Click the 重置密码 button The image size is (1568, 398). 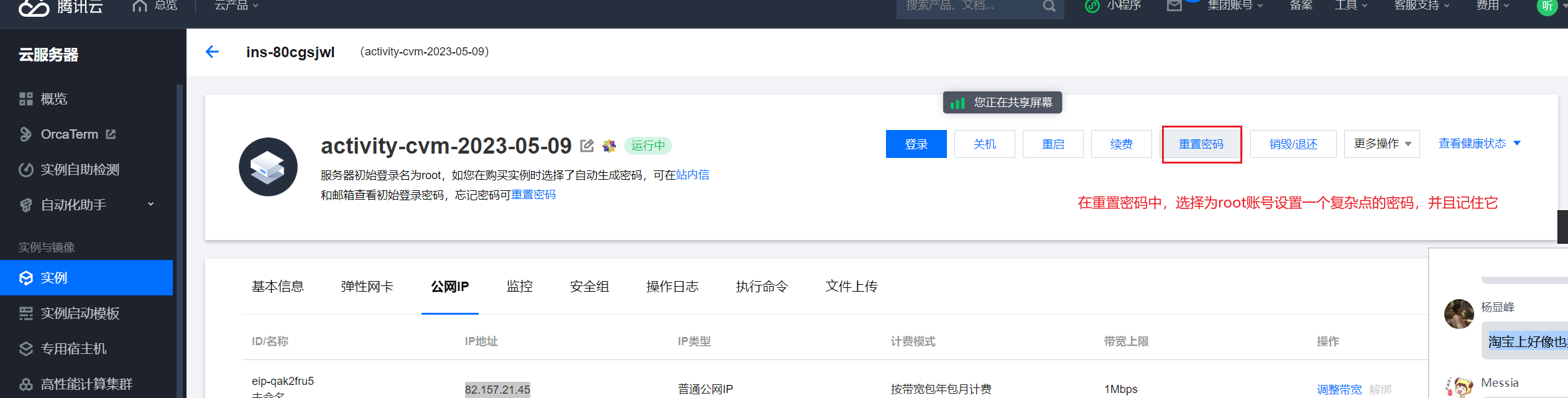pos(1201,144)
